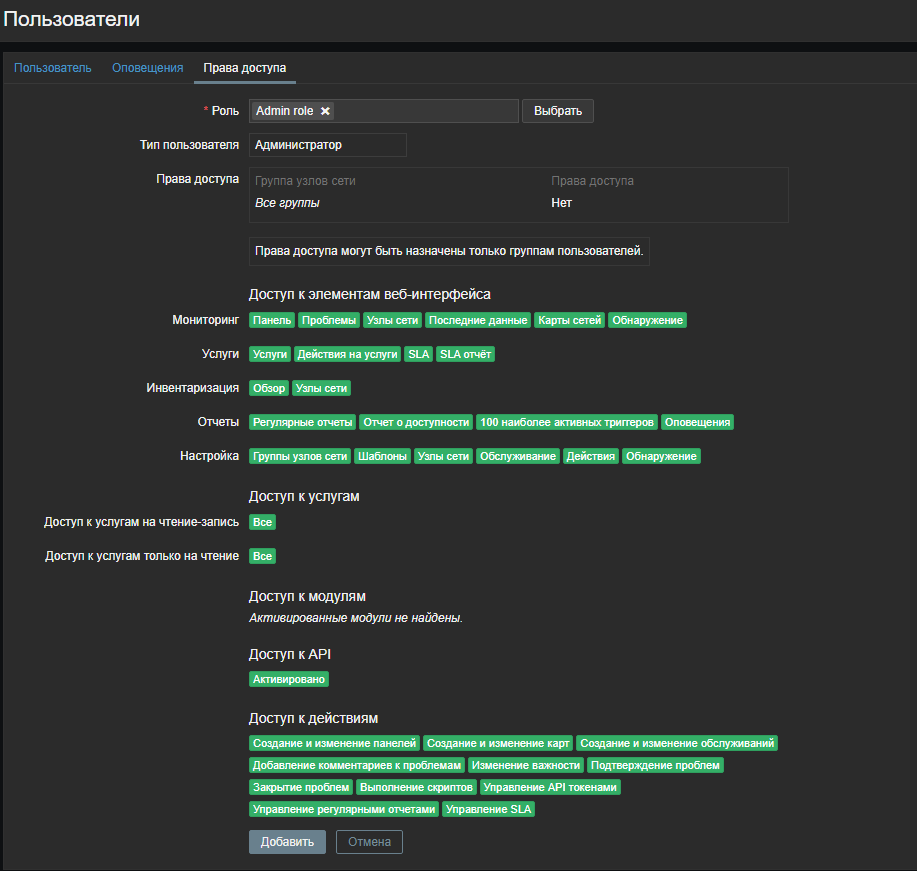Click the Активировано API access badge
Viewport: 917px width, 871px height.
(x=289, y=679)
